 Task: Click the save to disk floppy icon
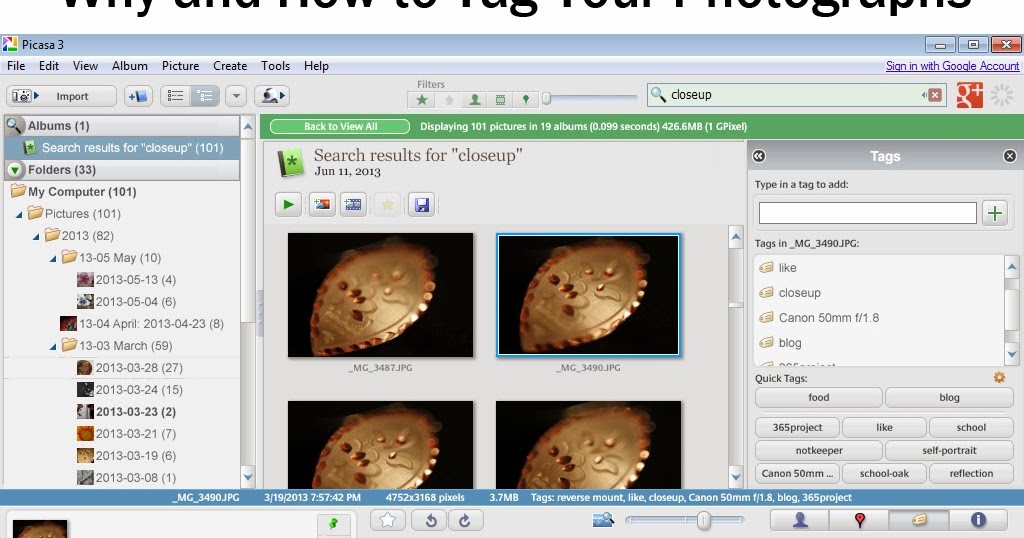[421, 205]
